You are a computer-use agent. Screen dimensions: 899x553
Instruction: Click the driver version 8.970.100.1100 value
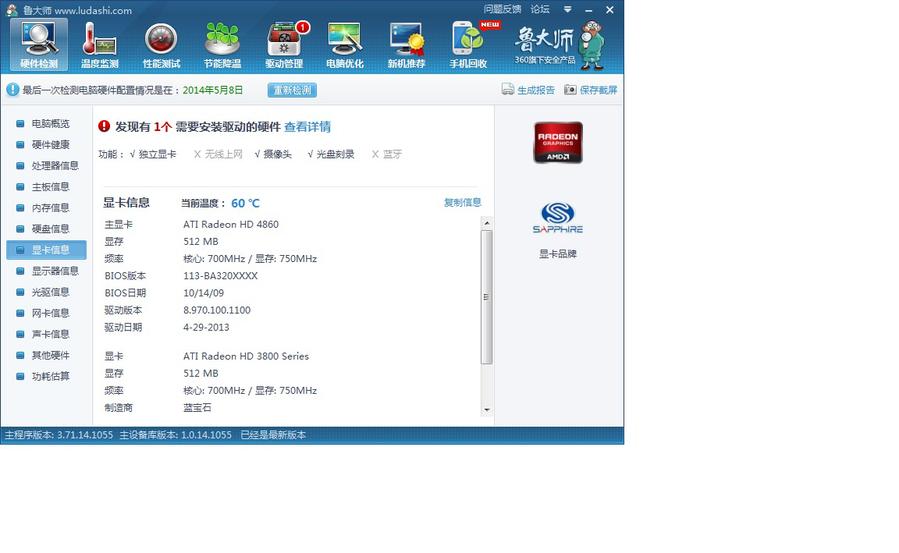point(217,310)
